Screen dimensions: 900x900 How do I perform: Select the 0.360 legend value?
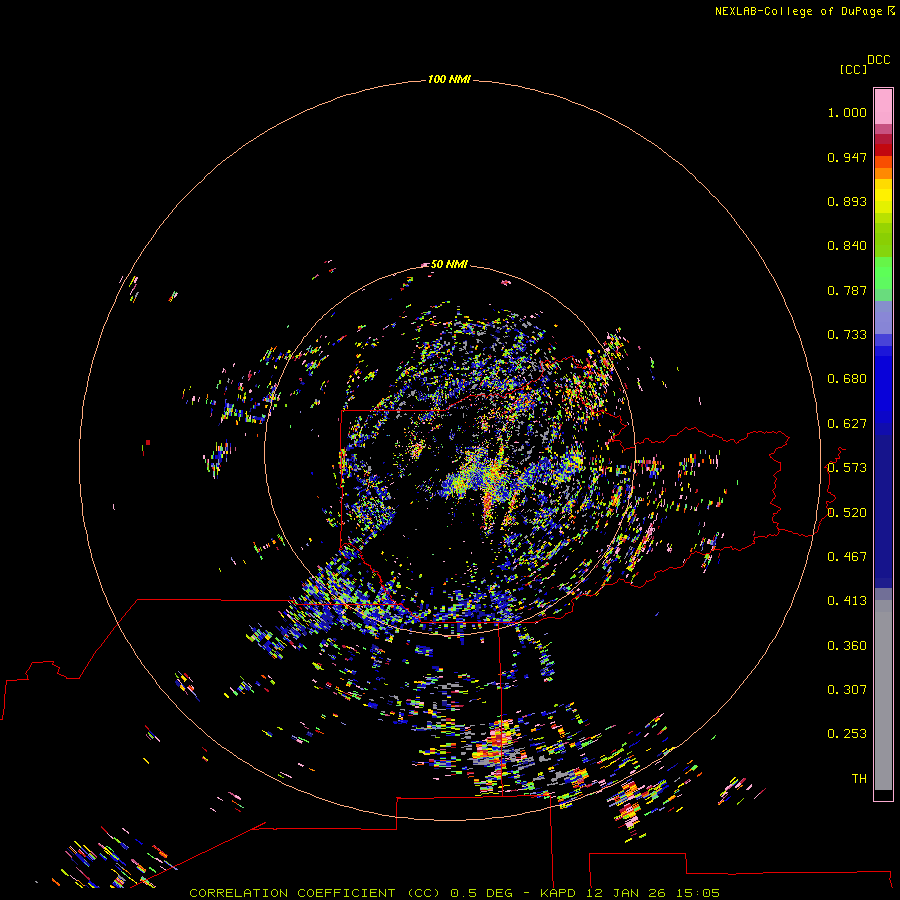tap(847, 646)
